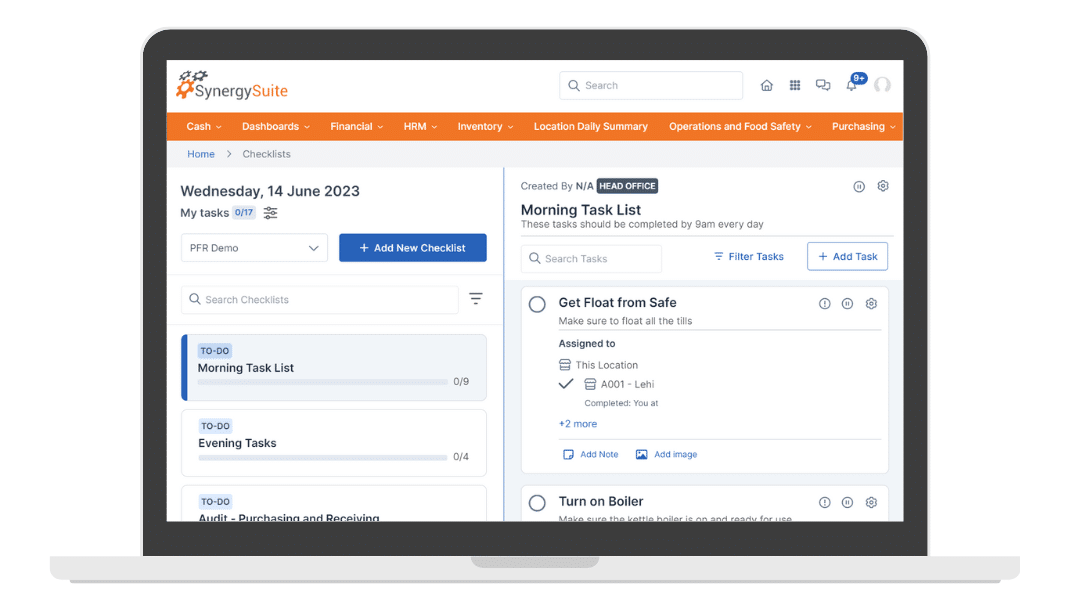The image size is (1080, 600).
Task: Click the pause icon on Get Float from Safe
Action: (847, 303)
